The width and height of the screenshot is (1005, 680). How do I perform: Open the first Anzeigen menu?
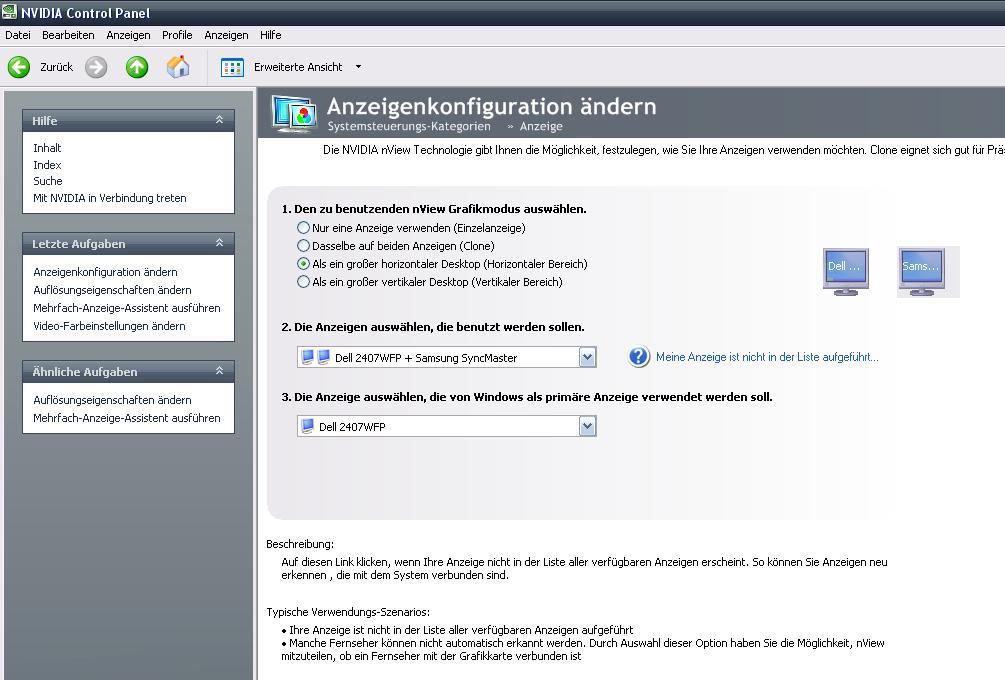[128, 35]
